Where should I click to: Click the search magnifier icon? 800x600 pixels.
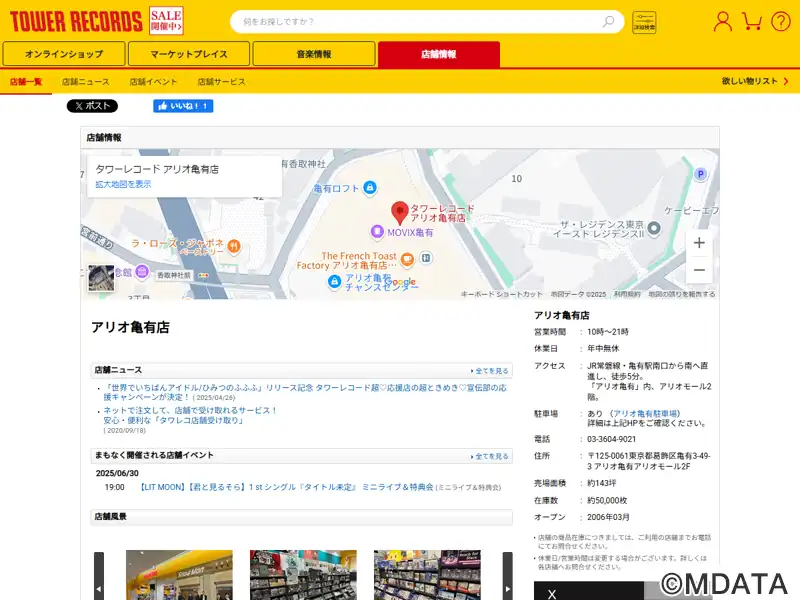[x=608, y=21]
